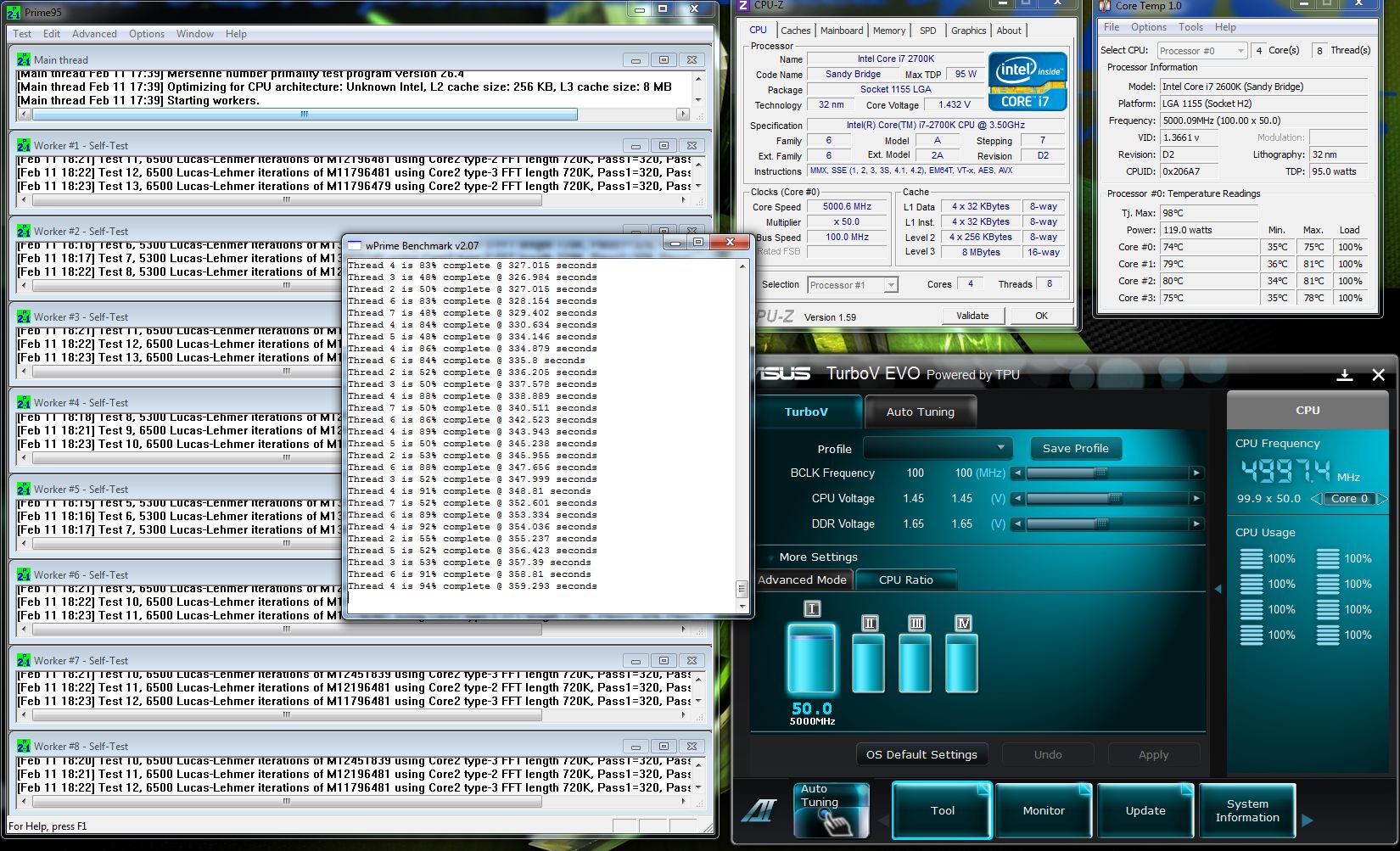Viewport: 1400px width, 851px height.
Task: Open the Prime95 Window menu
Action: pos(195,34)
